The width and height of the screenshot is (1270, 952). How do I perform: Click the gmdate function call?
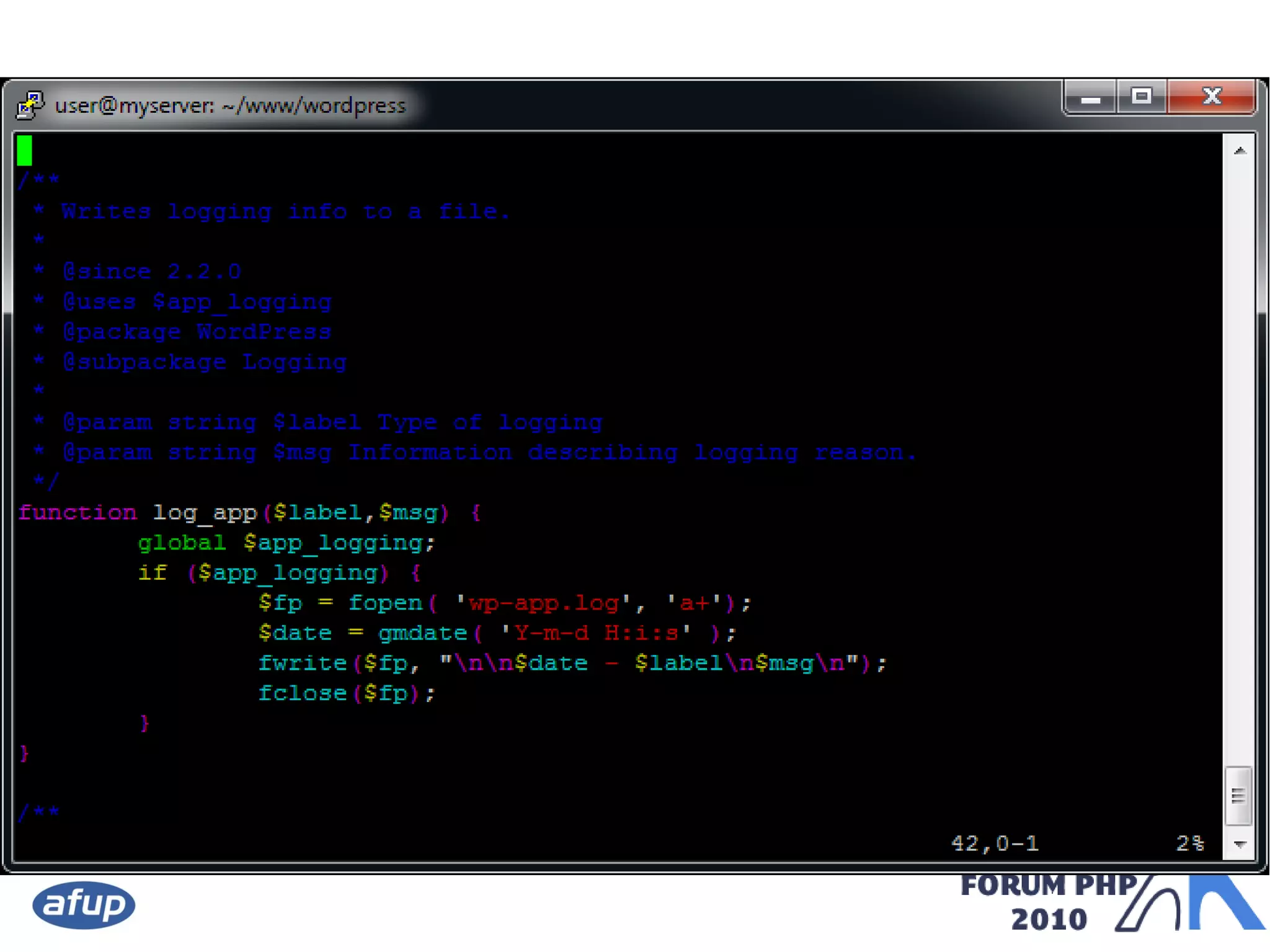(422, 633)
